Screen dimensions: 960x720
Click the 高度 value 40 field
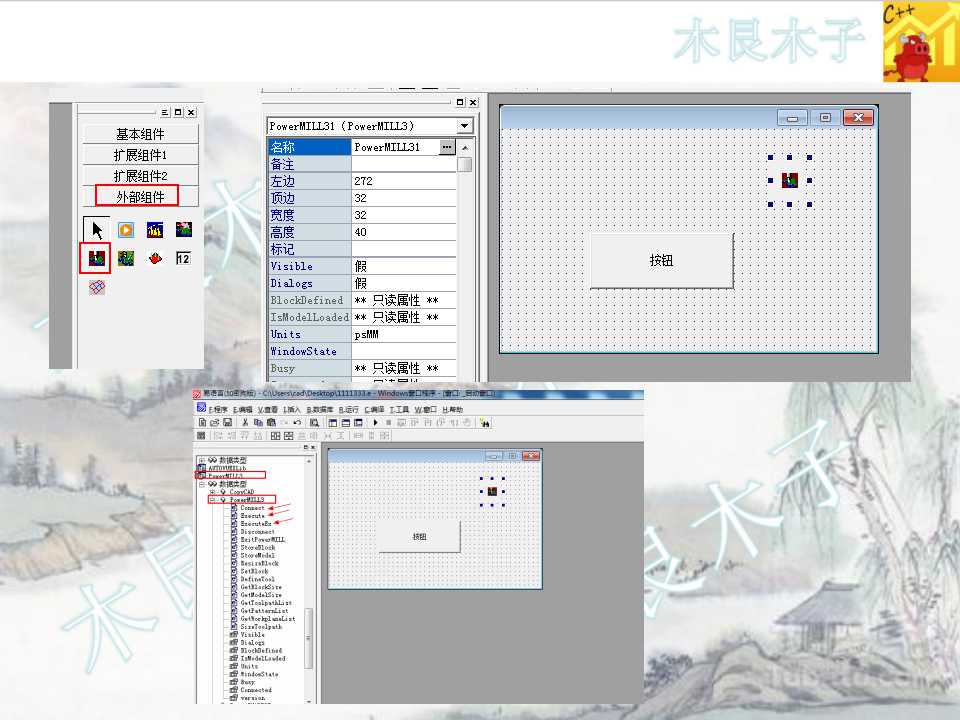403,232
